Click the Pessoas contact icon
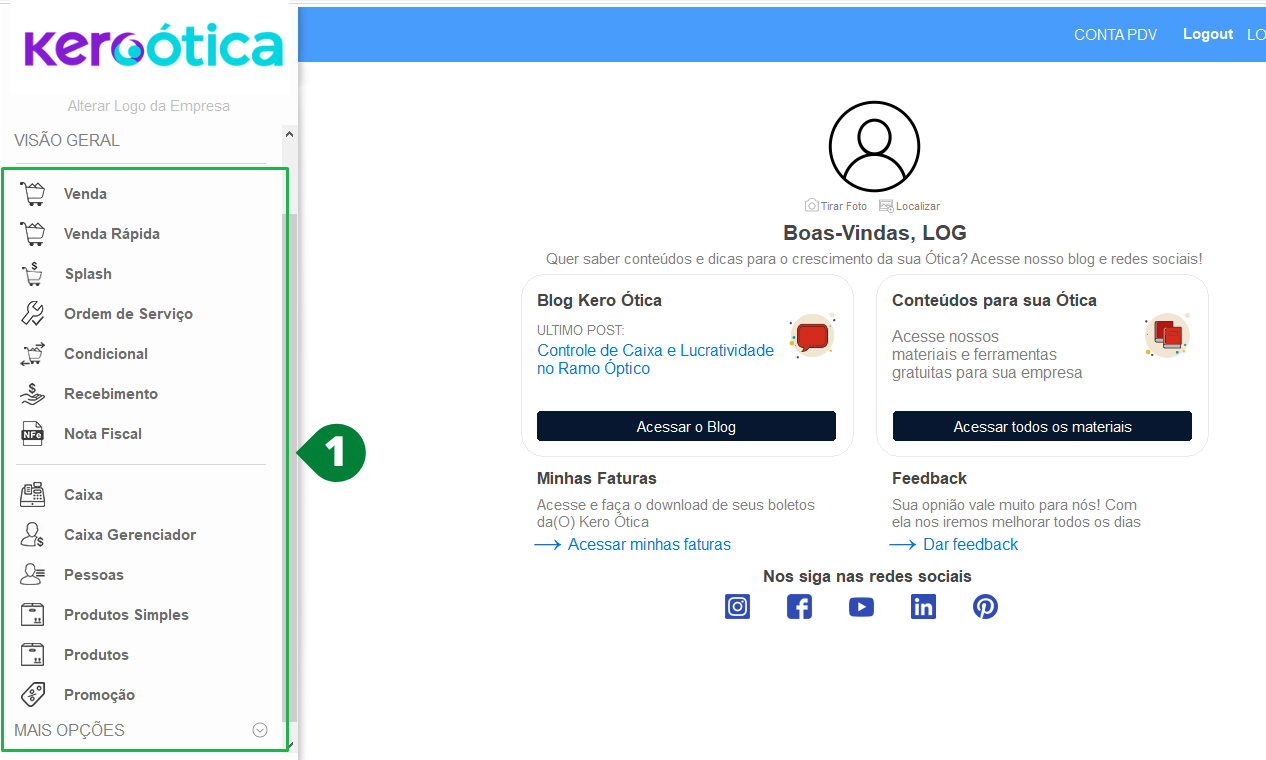Viewport: 1266px width, 760px height. tap(33, 574)
